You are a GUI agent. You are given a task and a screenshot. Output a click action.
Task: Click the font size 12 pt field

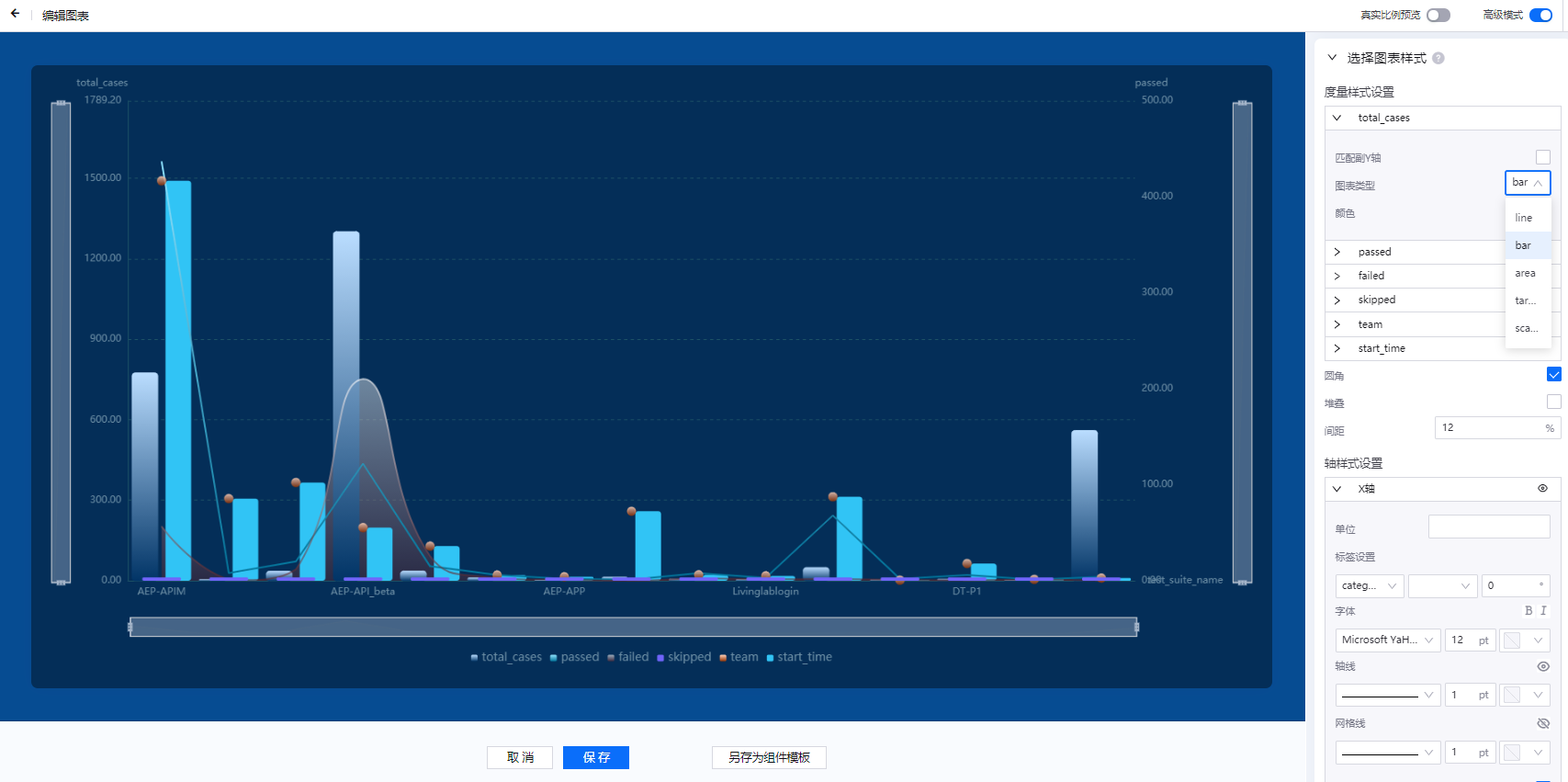click(x=1470, y=640)
